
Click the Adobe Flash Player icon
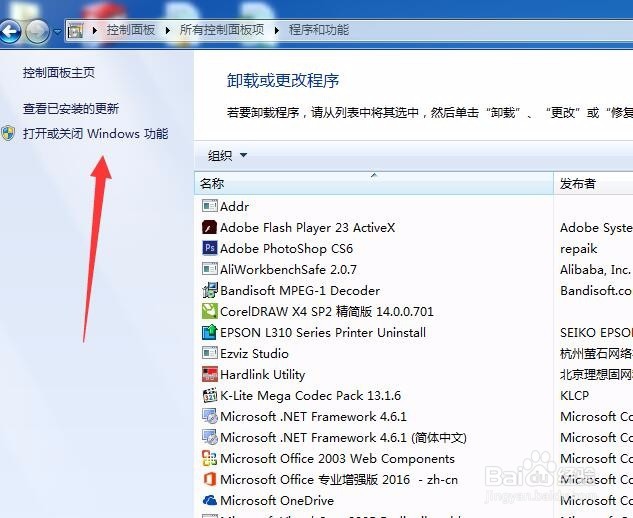point(210,227)
